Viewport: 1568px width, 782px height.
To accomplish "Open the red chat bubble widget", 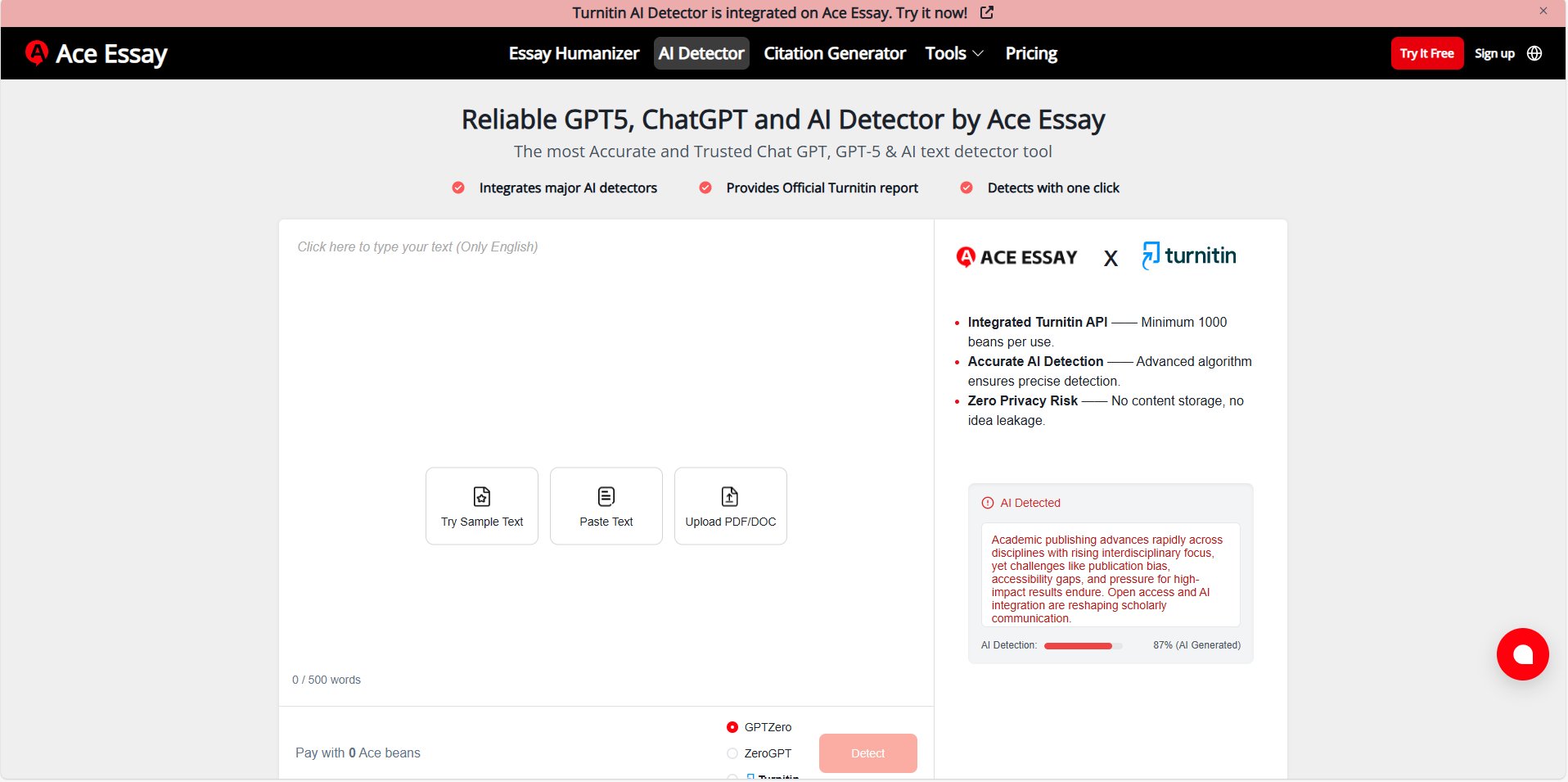I will tap(1522, 654).
